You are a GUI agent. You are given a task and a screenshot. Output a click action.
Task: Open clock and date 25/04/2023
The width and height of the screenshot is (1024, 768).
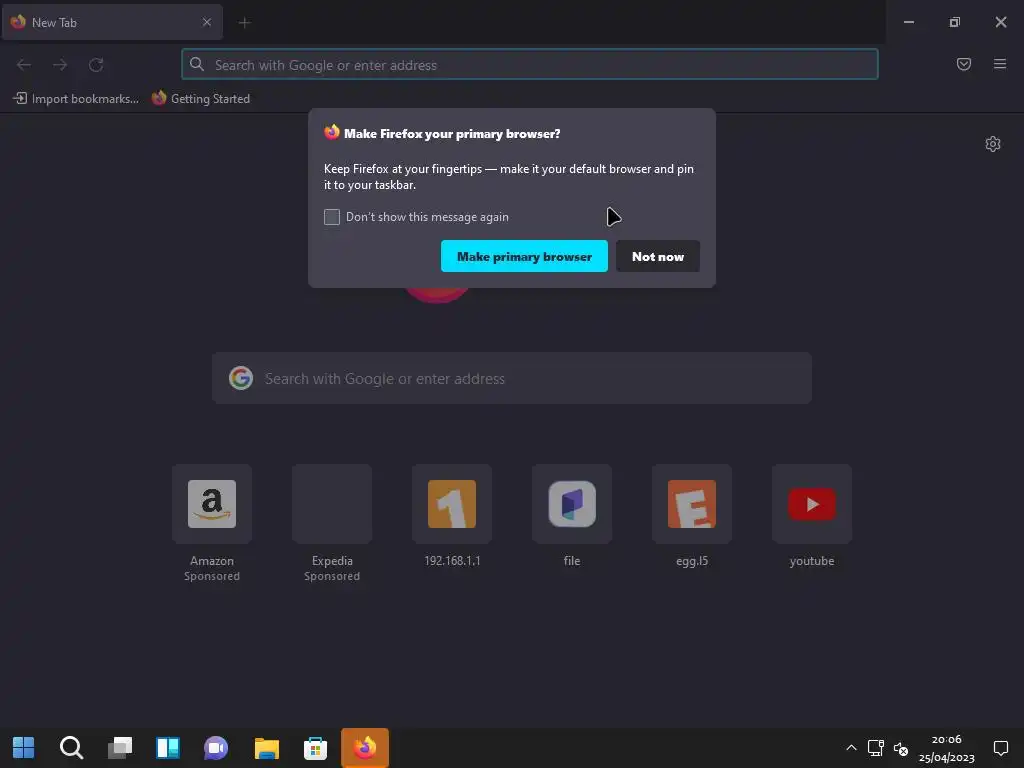946,748
